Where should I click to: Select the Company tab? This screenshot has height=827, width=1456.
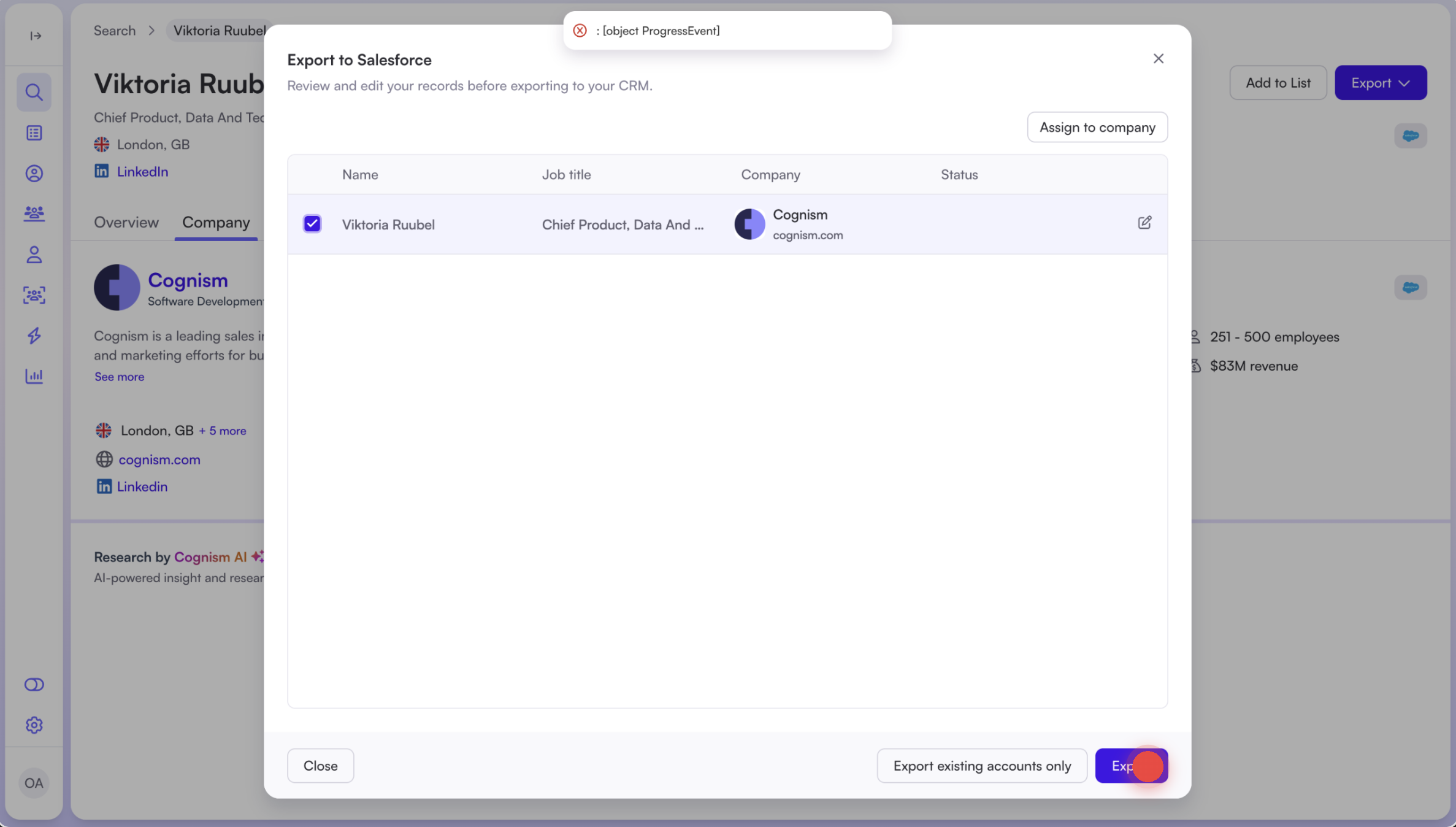216,222
